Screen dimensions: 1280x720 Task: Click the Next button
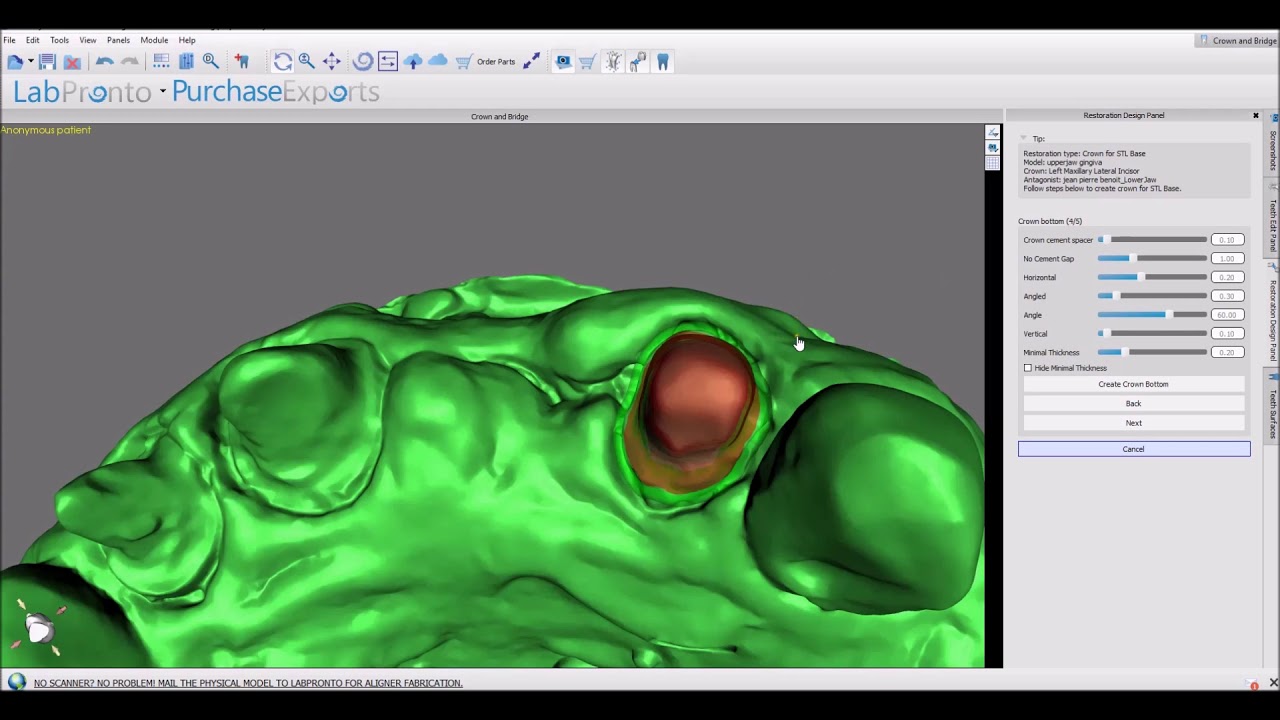(x=1133, y=423)
